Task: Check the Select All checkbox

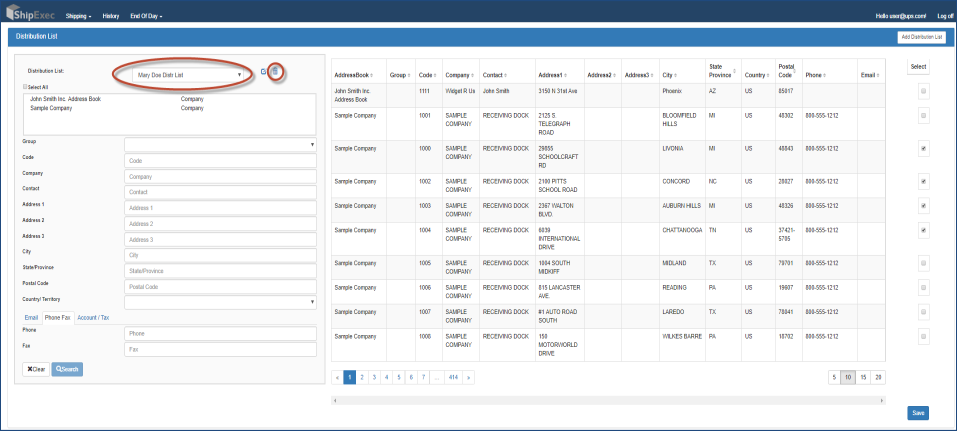Action: pyautogui.click(x=26, y=87)
